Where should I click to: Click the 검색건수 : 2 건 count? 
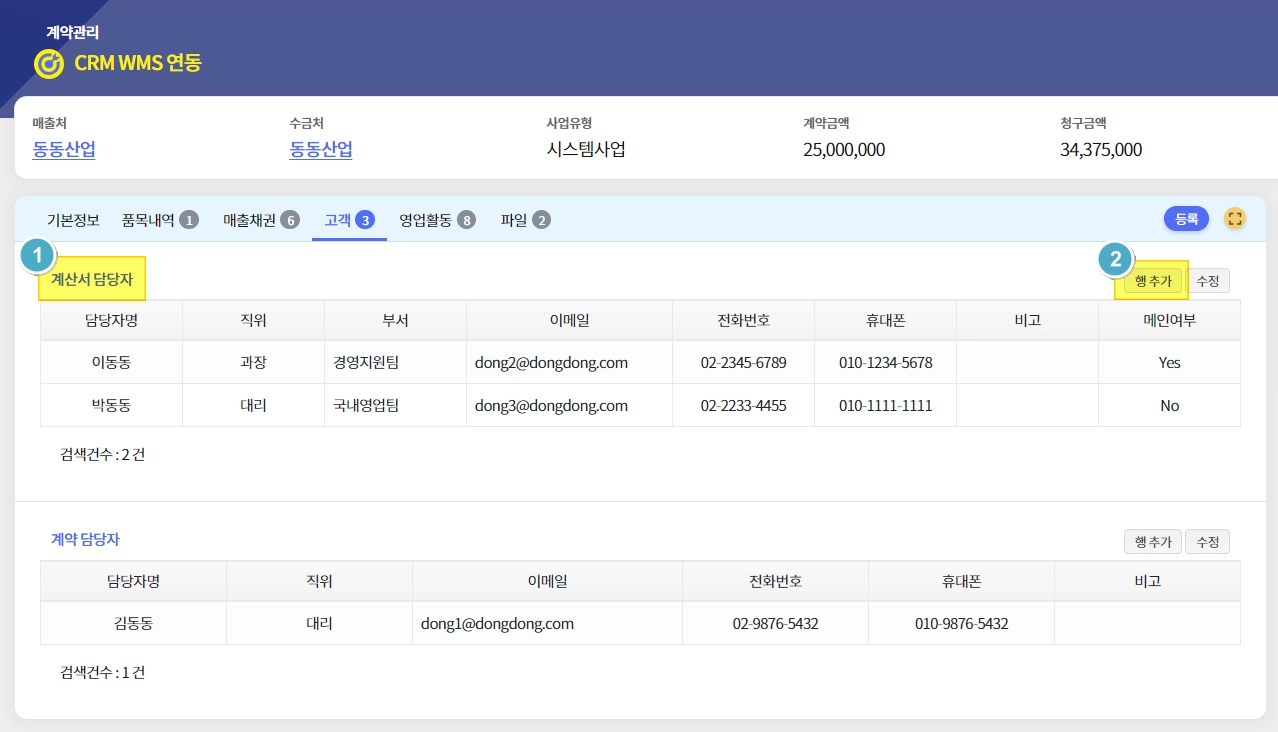[103, 454]
